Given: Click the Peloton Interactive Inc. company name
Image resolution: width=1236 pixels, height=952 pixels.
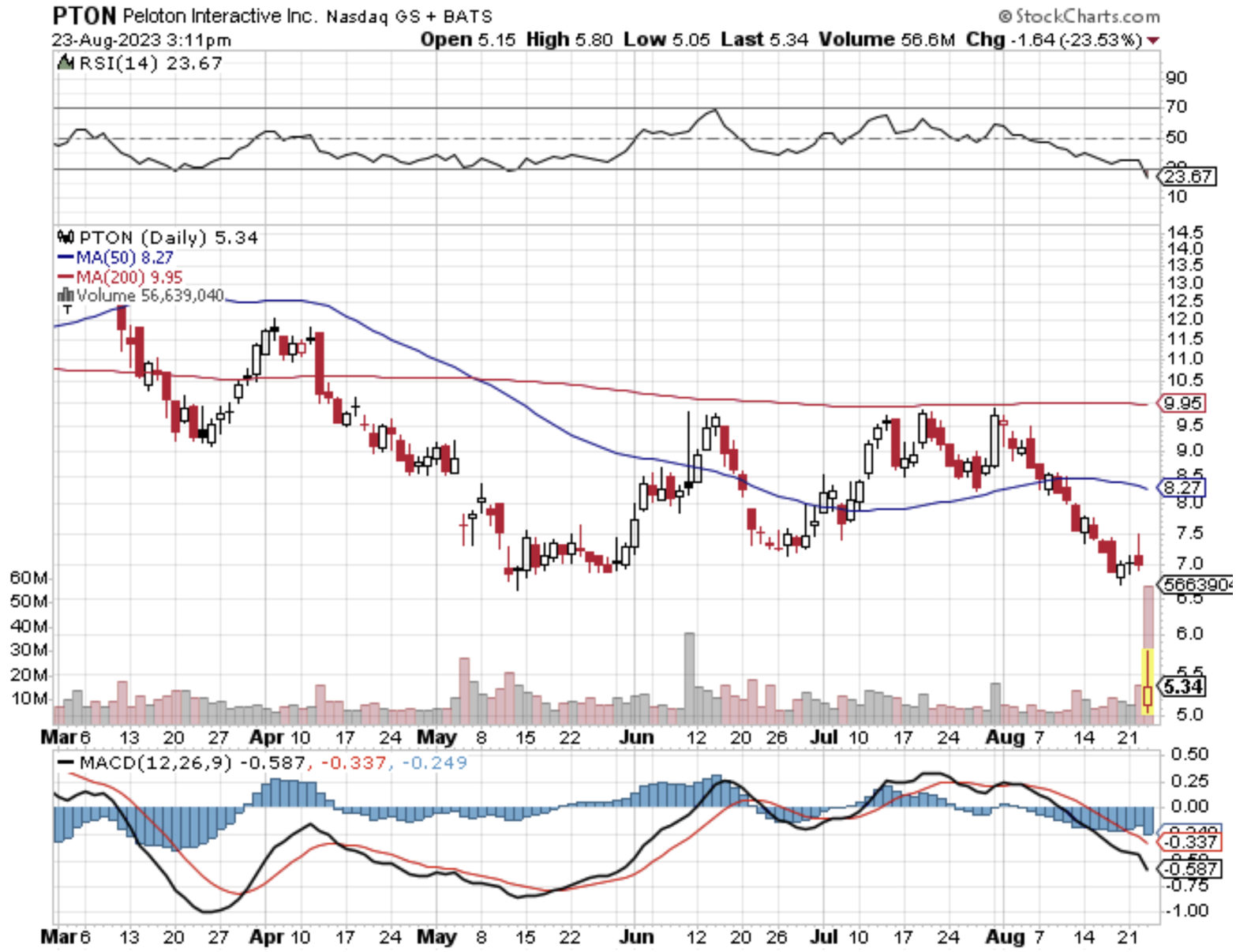Looking at the screenshot, I should (219, 16).
